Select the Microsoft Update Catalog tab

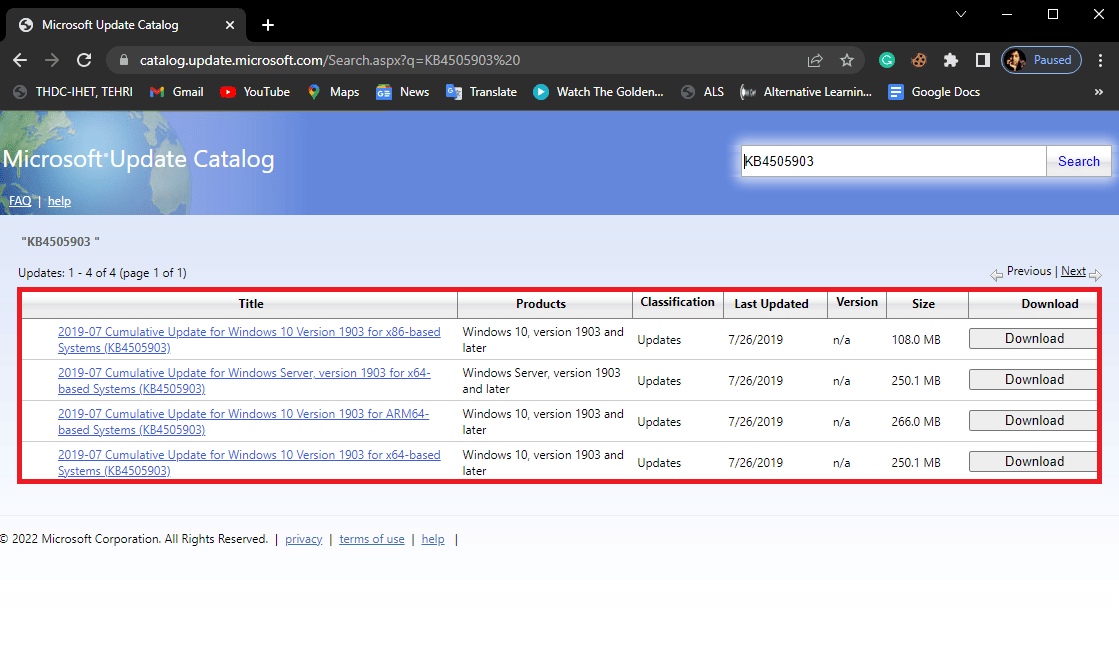(x=126, y=25)
